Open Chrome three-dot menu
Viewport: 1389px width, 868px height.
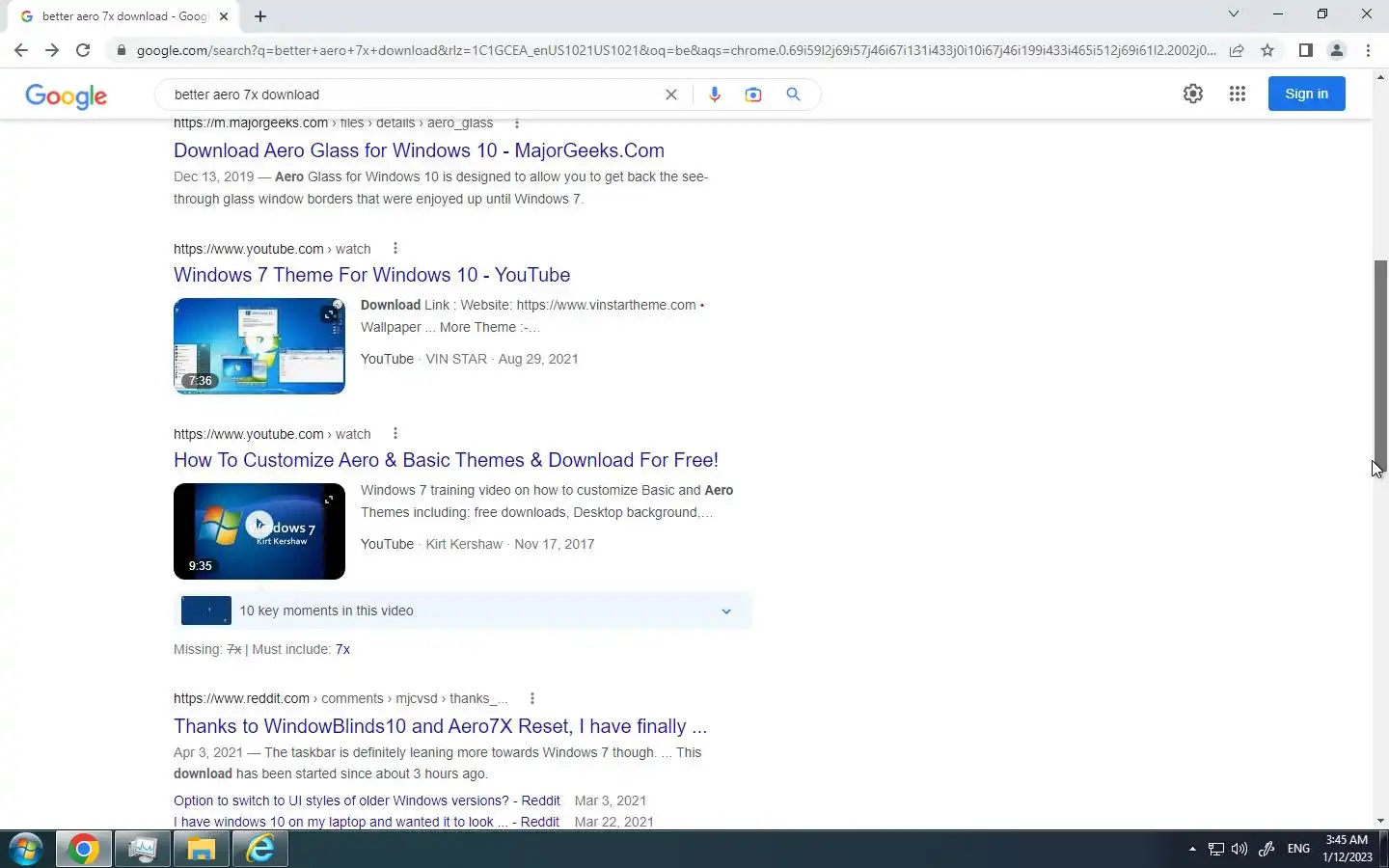(x=1368, y=50)
